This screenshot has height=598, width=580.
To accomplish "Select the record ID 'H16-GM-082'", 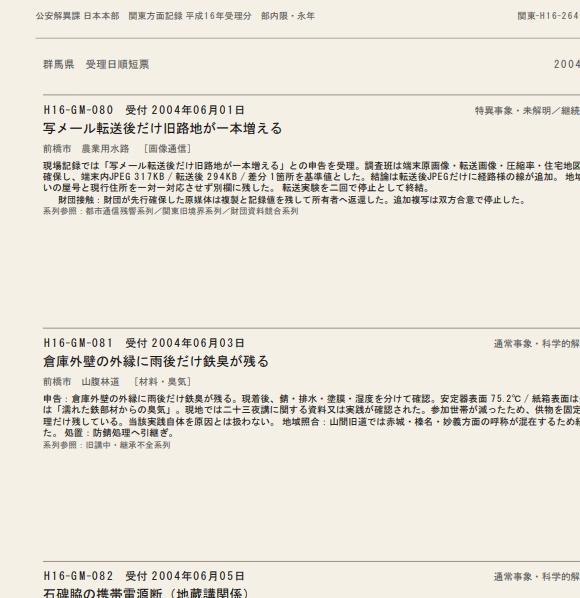I will (x=78, y=576).
